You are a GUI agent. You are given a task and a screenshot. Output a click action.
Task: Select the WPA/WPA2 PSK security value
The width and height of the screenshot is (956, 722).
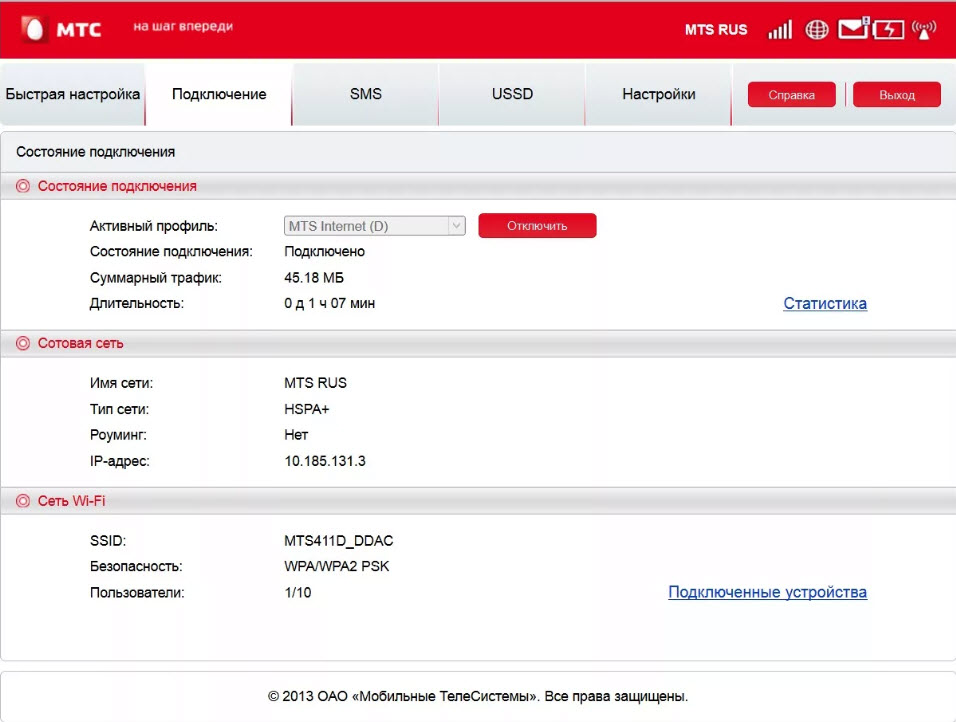pyautogui.click(x=337, y=567)
